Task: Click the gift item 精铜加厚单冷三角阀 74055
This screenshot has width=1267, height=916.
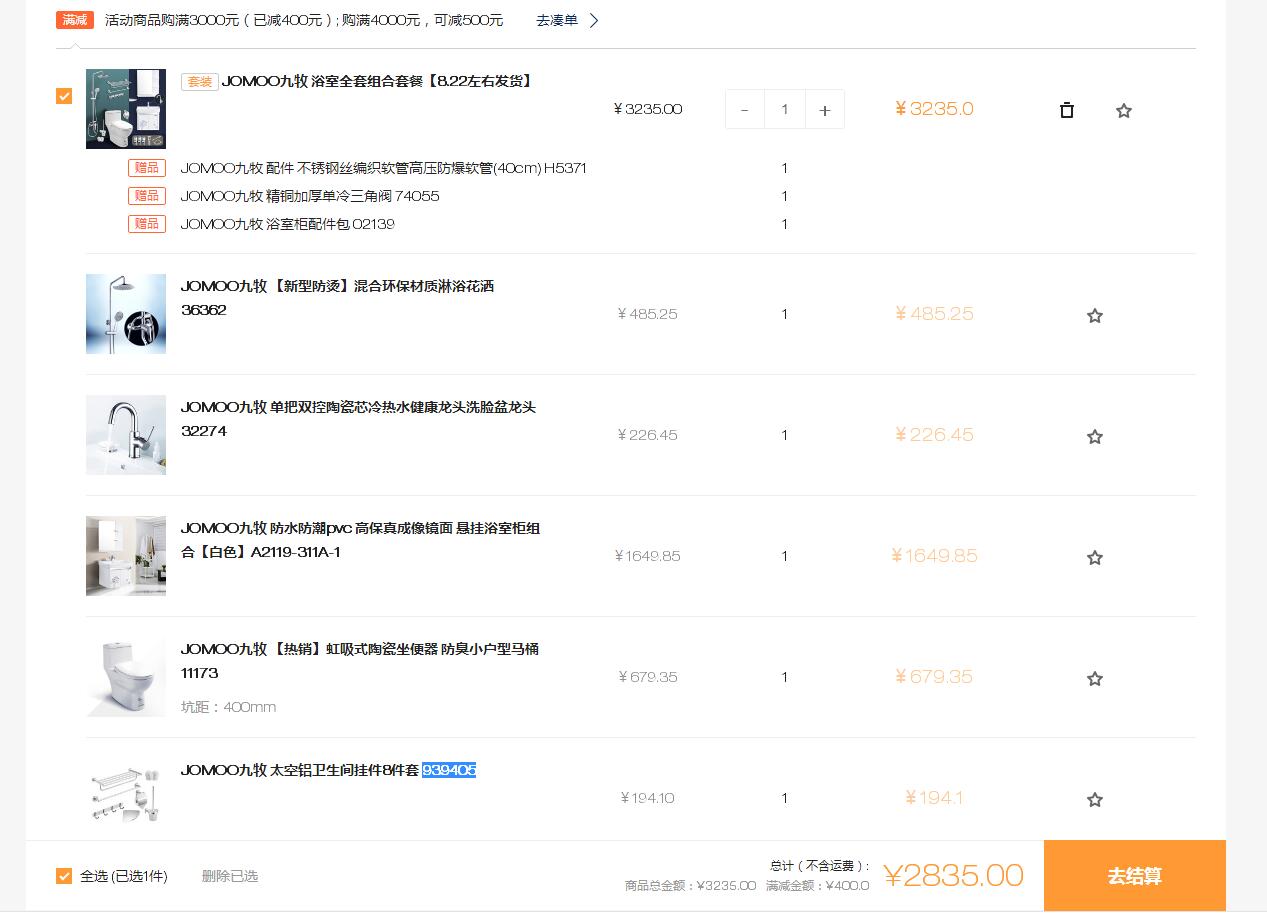Action: click(x=310, y=196)
